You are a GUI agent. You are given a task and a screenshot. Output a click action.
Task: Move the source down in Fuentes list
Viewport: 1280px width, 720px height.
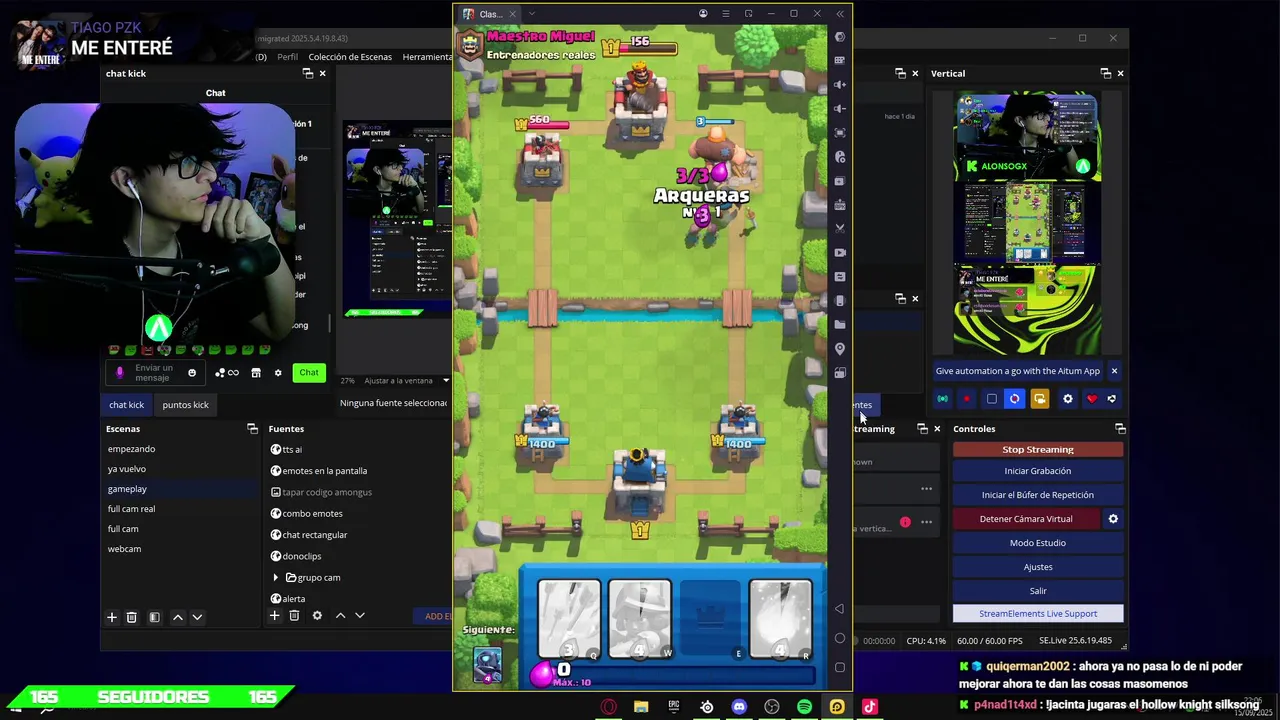click(x=360, y=615)
